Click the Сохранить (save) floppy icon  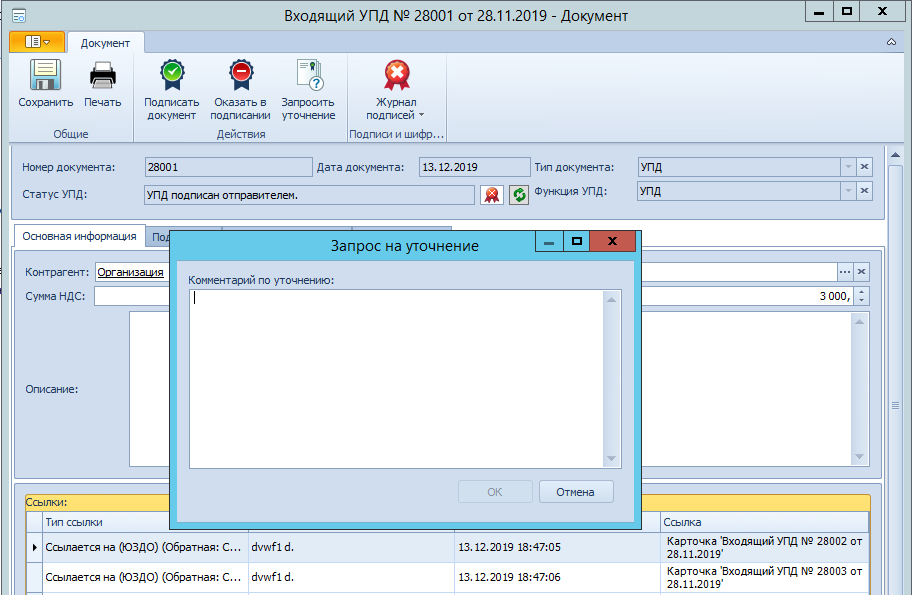tap(45, 75)
